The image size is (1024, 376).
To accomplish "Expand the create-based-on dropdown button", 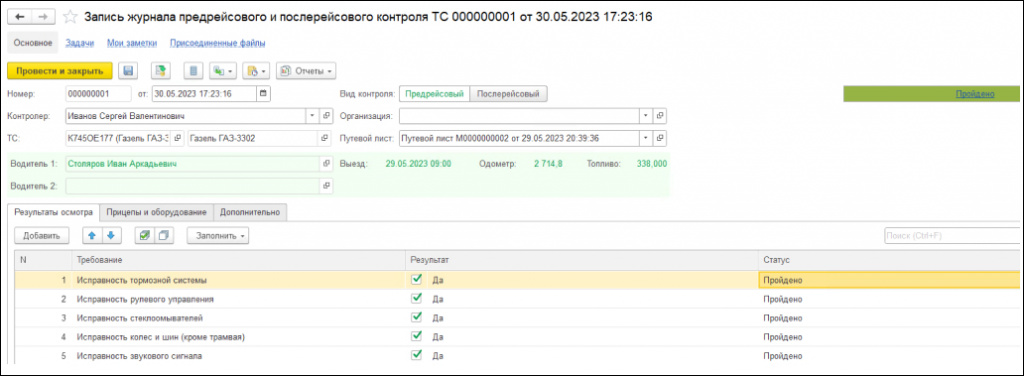I will point(223,70).
